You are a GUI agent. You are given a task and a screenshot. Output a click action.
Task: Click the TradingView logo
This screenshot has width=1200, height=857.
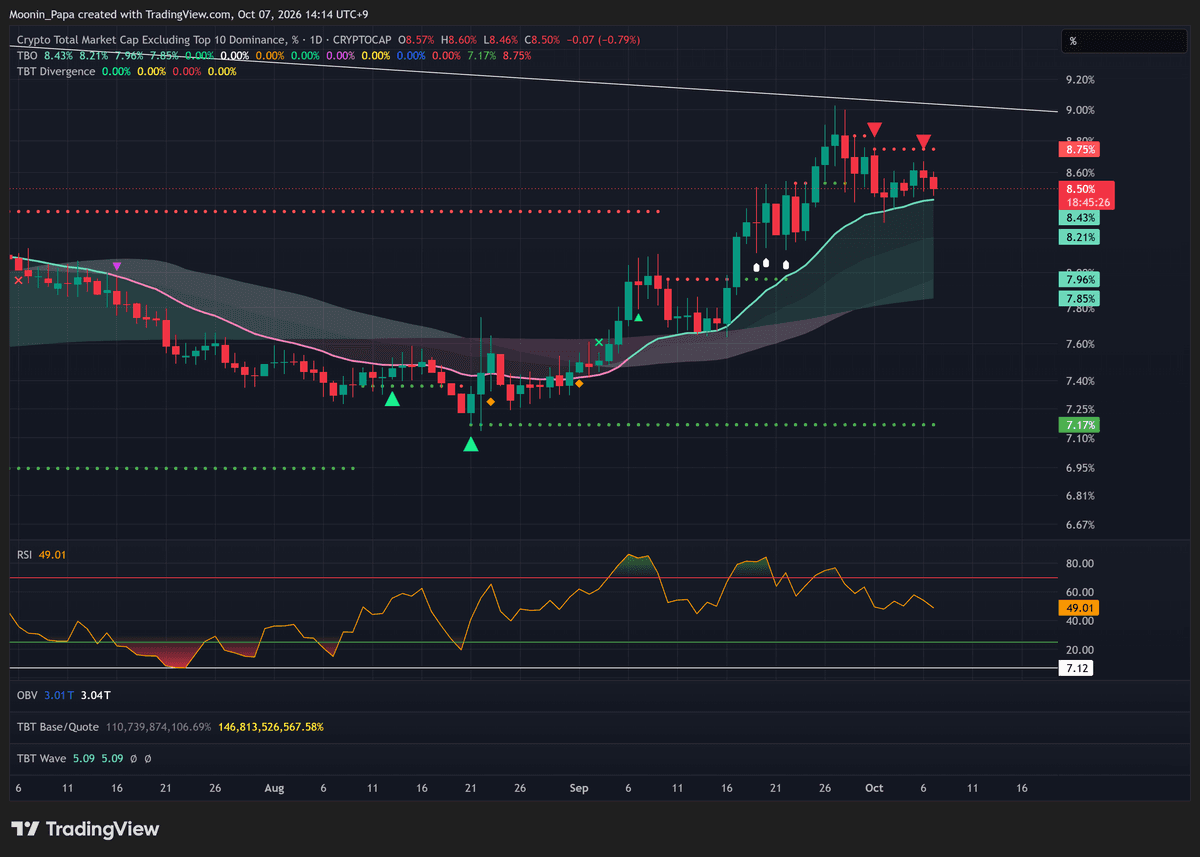pos(85,829)
